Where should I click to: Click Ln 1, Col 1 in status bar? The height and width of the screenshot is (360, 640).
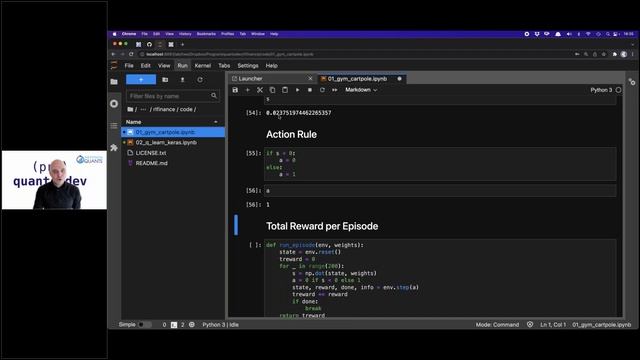tap(553, 324)
